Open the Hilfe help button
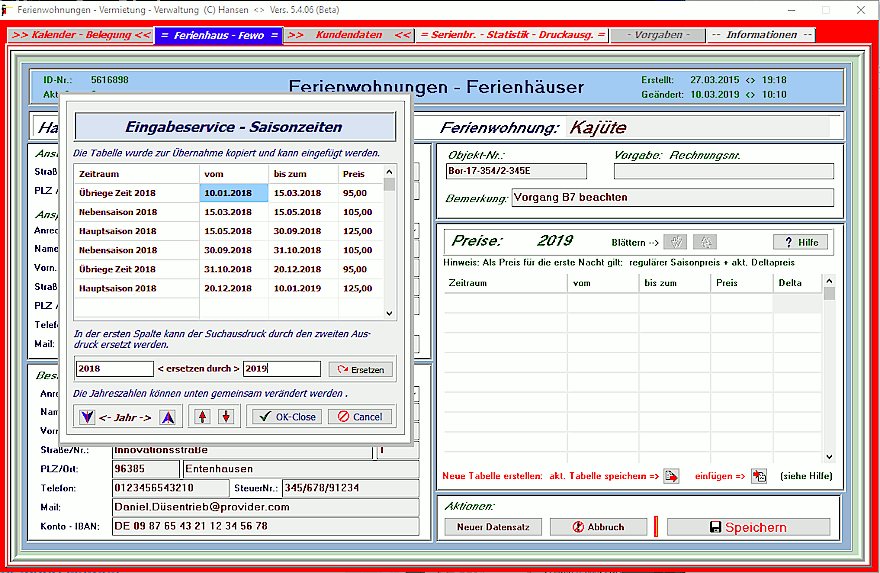 pos(799,242)
